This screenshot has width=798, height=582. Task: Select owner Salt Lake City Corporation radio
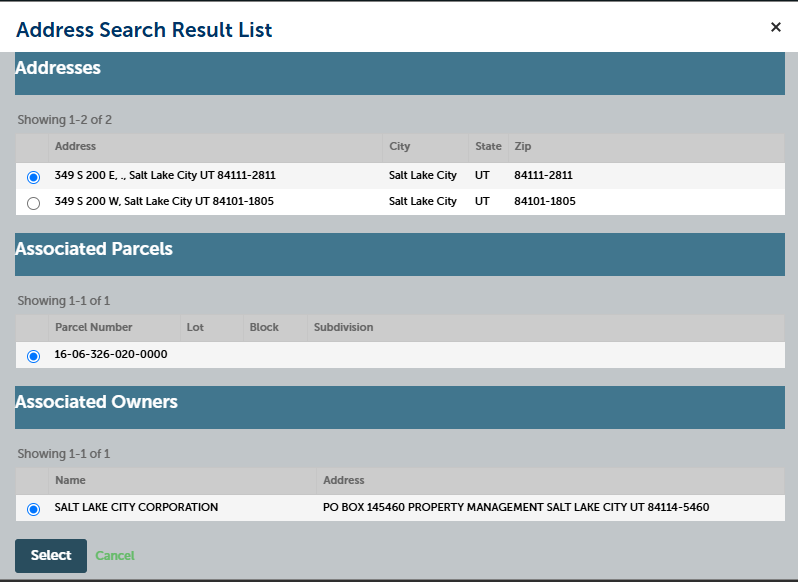(34, 509)
